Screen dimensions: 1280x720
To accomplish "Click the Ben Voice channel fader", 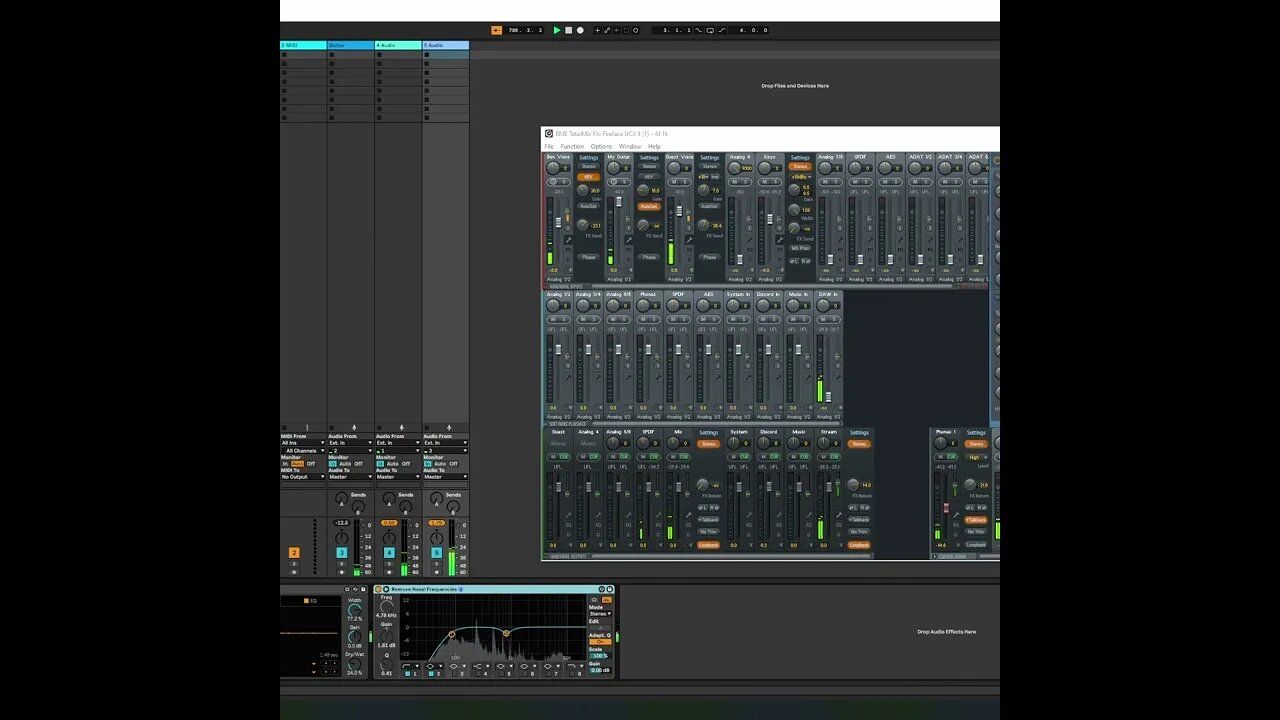I will 560,222.
